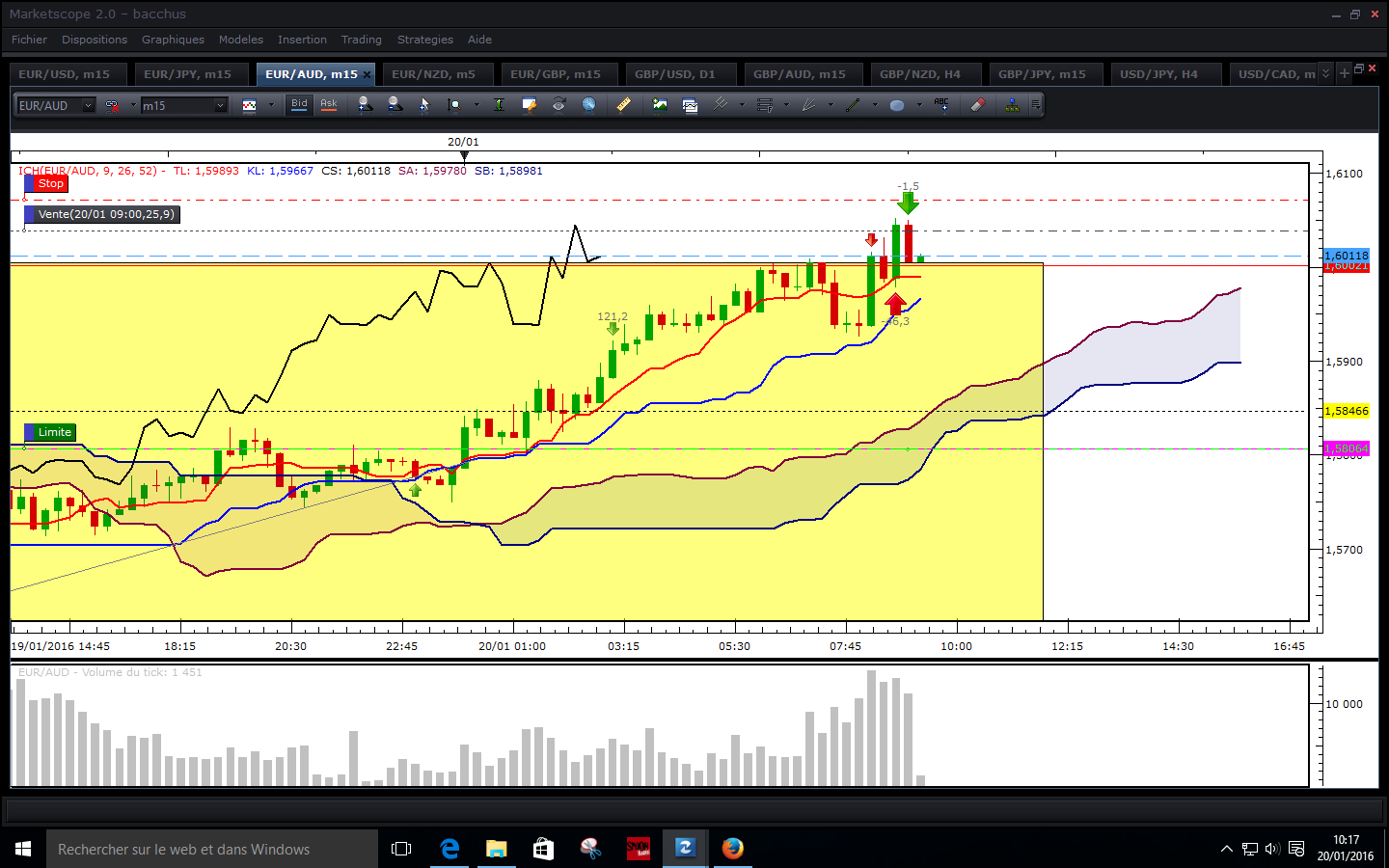The height and width of the screenshot is (868, 1389).
Task: Click the chart properties edit icon
Action: coord(529,105)
